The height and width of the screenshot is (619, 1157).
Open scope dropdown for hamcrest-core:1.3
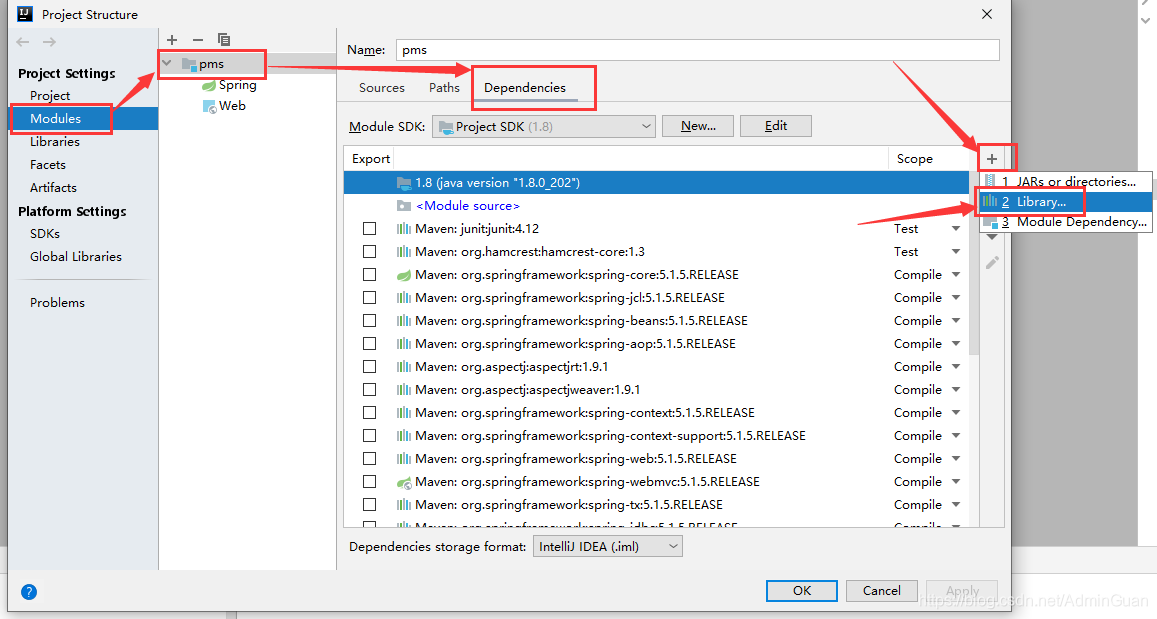[x=956, y=252]
